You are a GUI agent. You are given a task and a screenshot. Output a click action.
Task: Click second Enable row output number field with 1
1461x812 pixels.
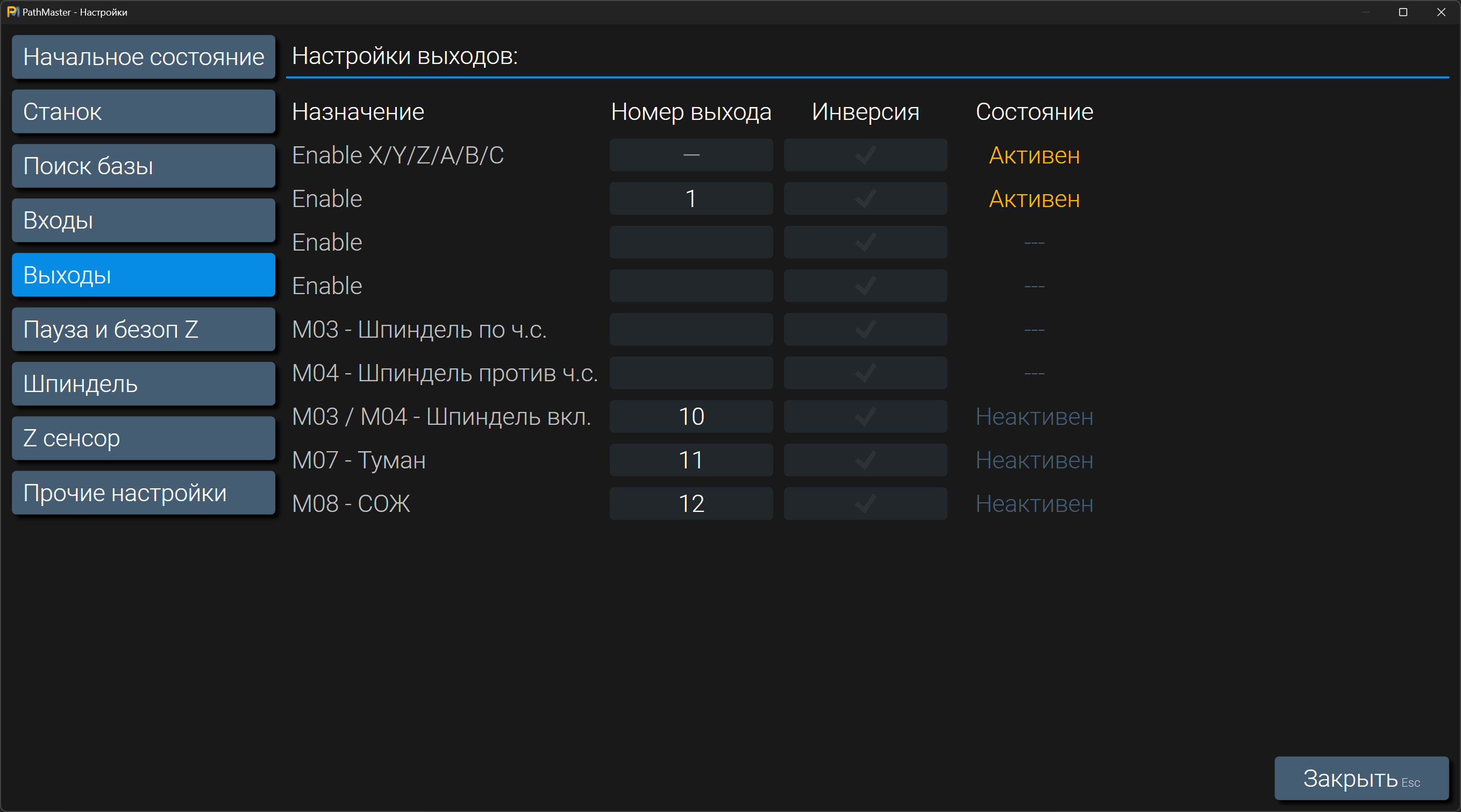691,198
